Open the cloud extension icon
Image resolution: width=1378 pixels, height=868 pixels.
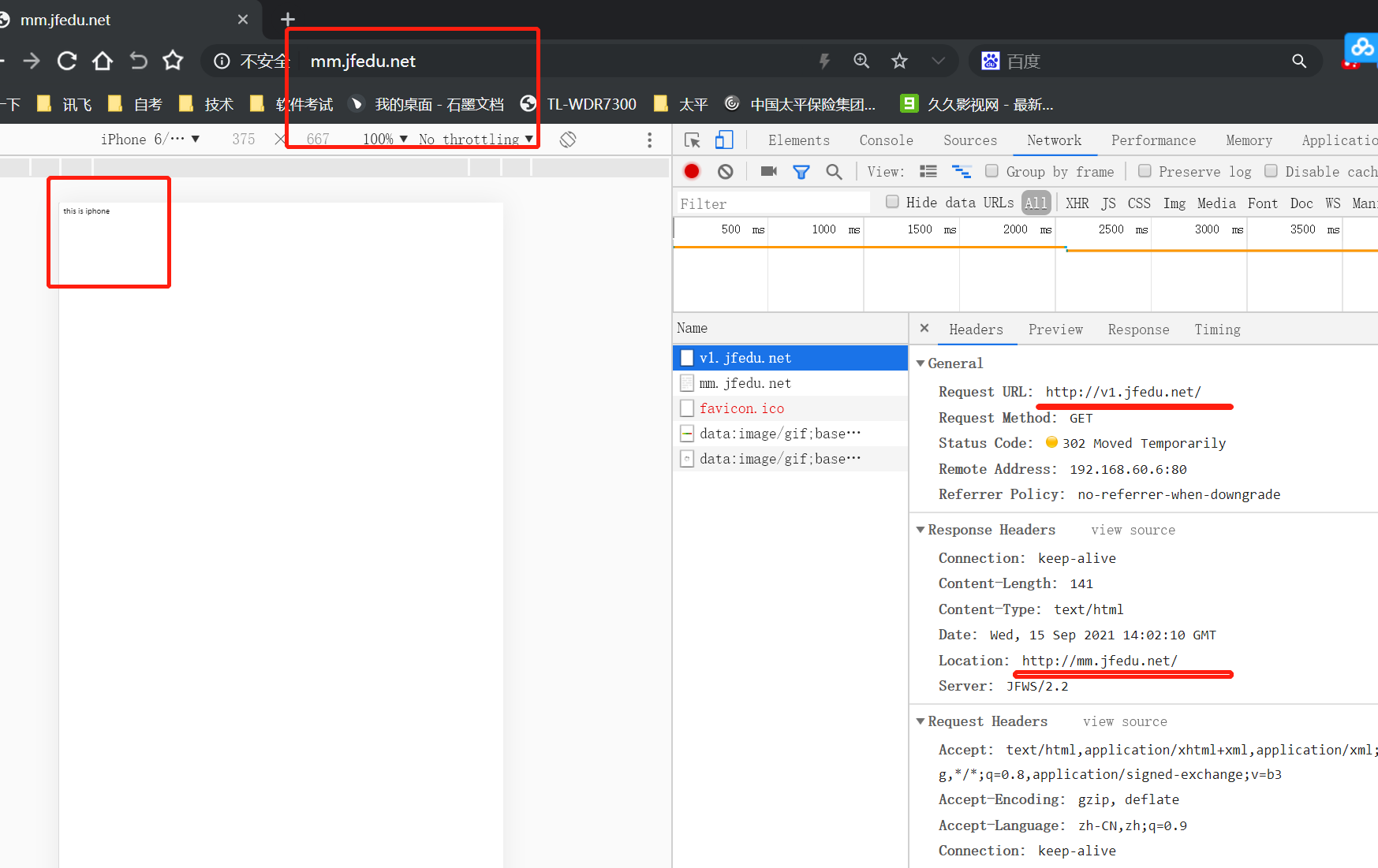click(x=1362, y=49)
